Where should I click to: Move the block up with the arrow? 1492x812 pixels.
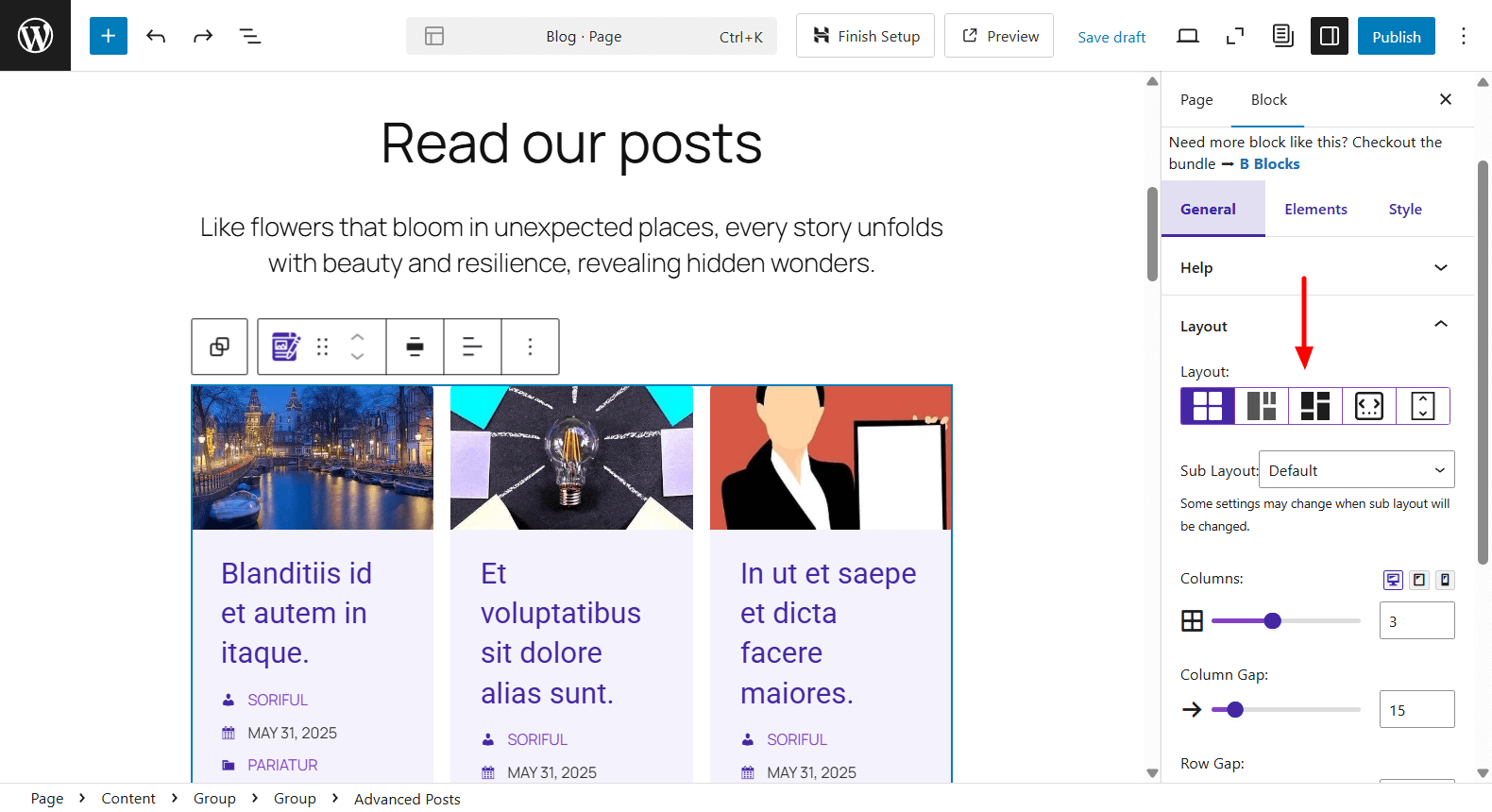point(357,336)
